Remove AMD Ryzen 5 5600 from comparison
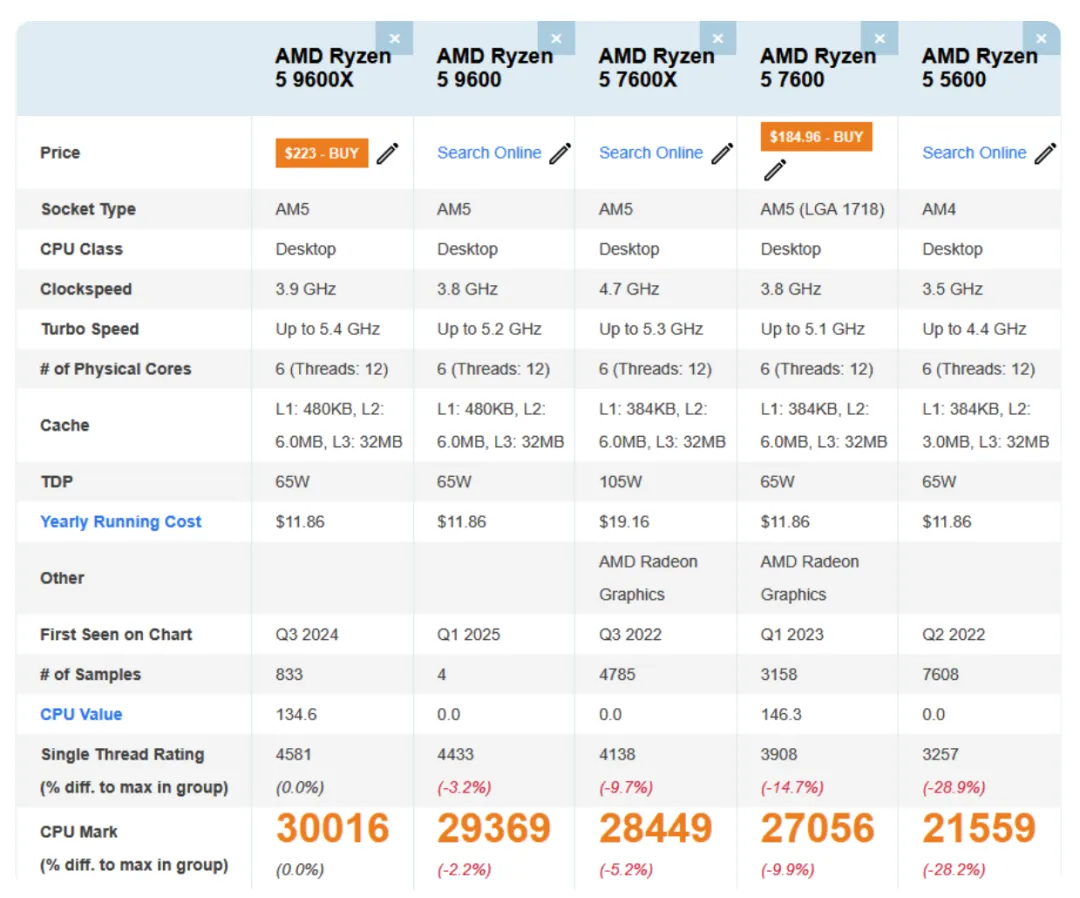 coord(1041,37)
